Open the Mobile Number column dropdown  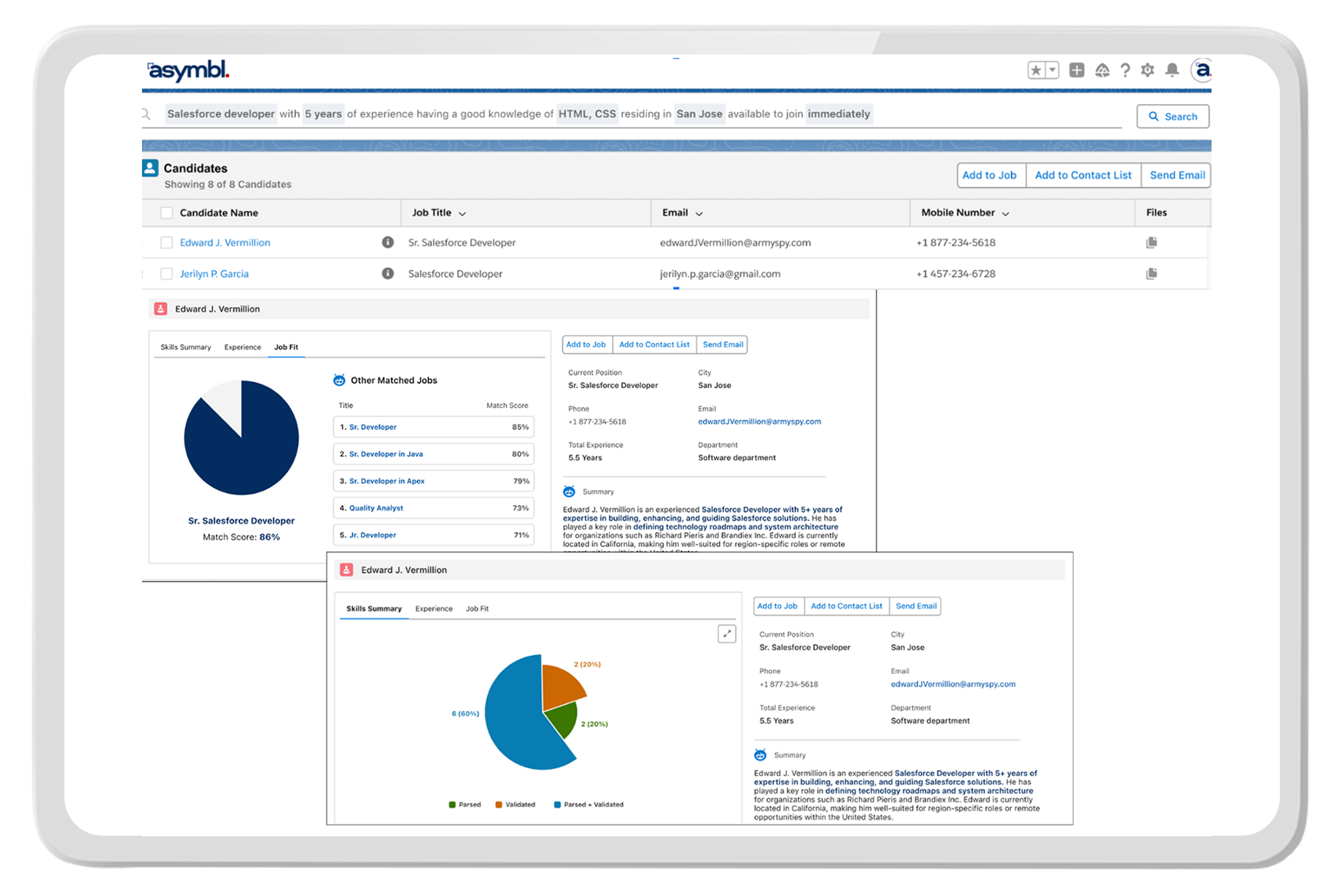click(1006, 214)
